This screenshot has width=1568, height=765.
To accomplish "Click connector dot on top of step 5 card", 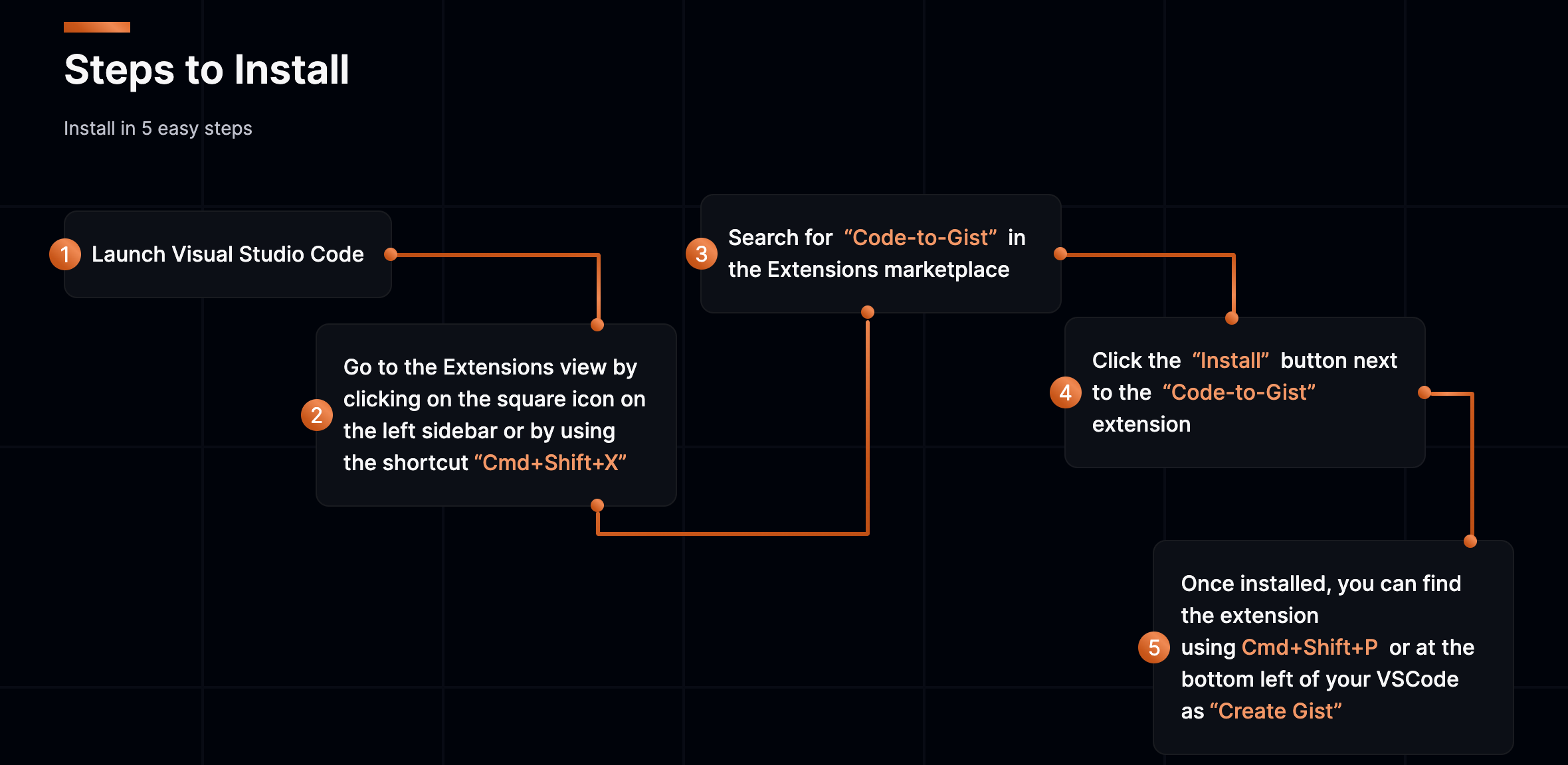I will point(1470,541).
